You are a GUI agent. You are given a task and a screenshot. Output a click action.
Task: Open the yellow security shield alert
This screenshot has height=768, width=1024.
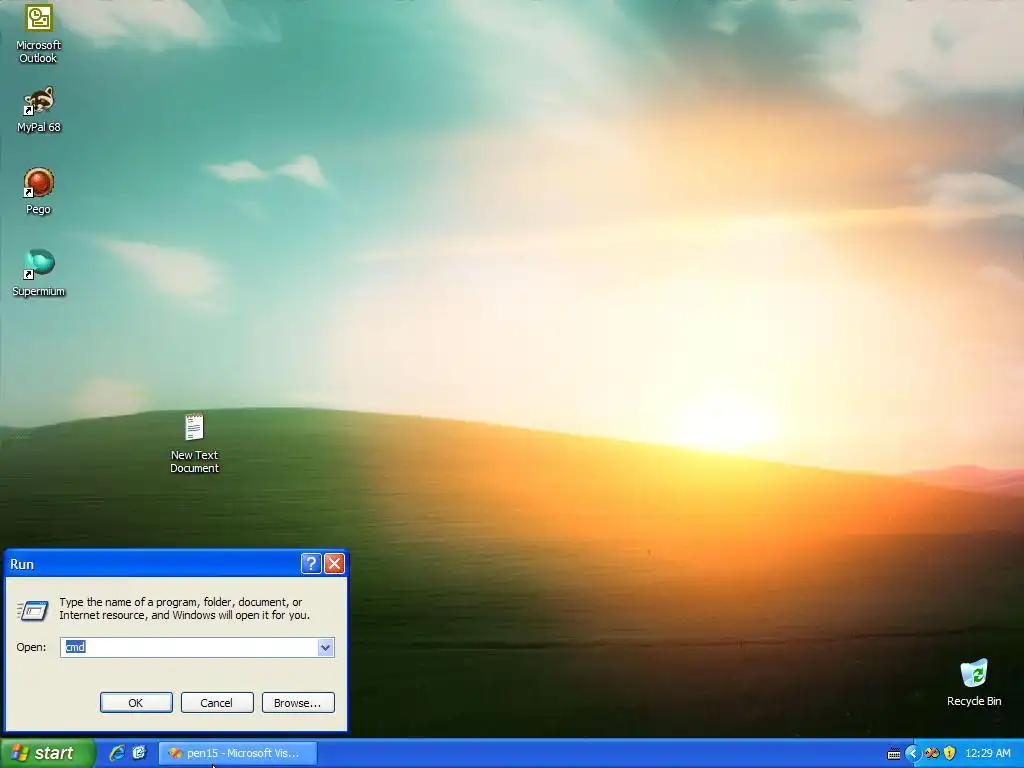[950, 753]
